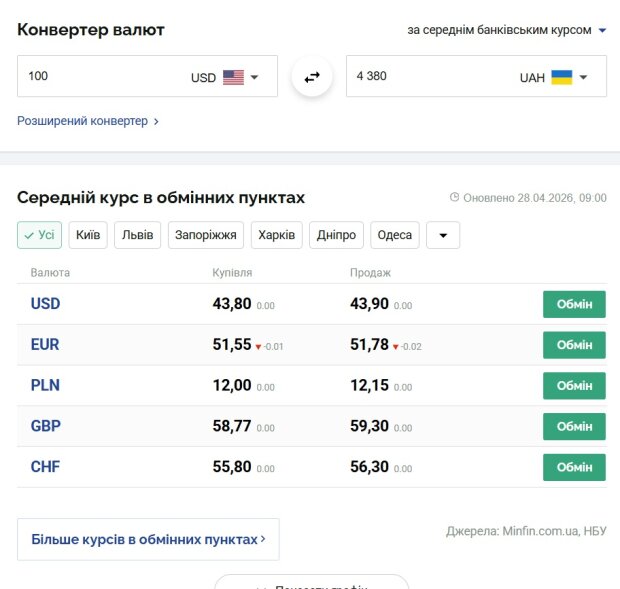This screenshot has height=589, width=620.
Task: Select the Львів filter tab
Action: [x=138, y=235]
